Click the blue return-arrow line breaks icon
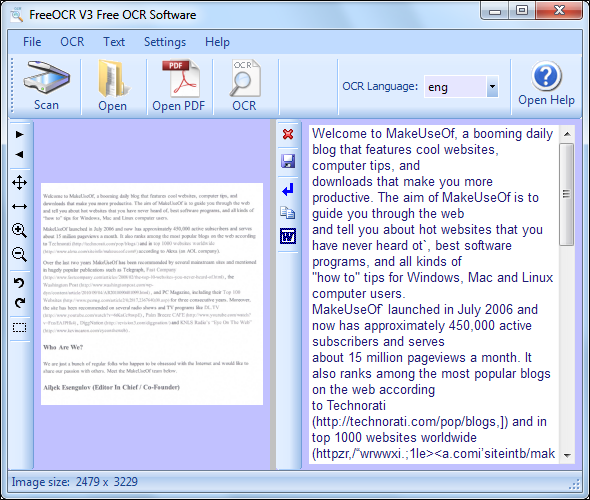Viewport: 590px width, 500px height. pos(288,190)
